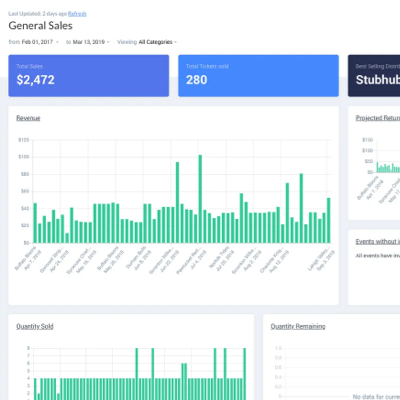Click the $0 label on Revenue axis
The image size is (400, 400).
[x=26, y=243]
